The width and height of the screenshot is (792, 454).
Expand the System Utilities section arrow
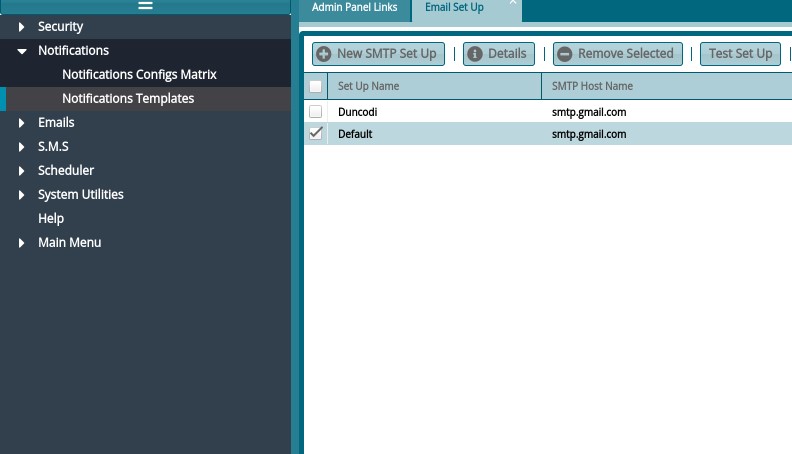click(22, 195)
